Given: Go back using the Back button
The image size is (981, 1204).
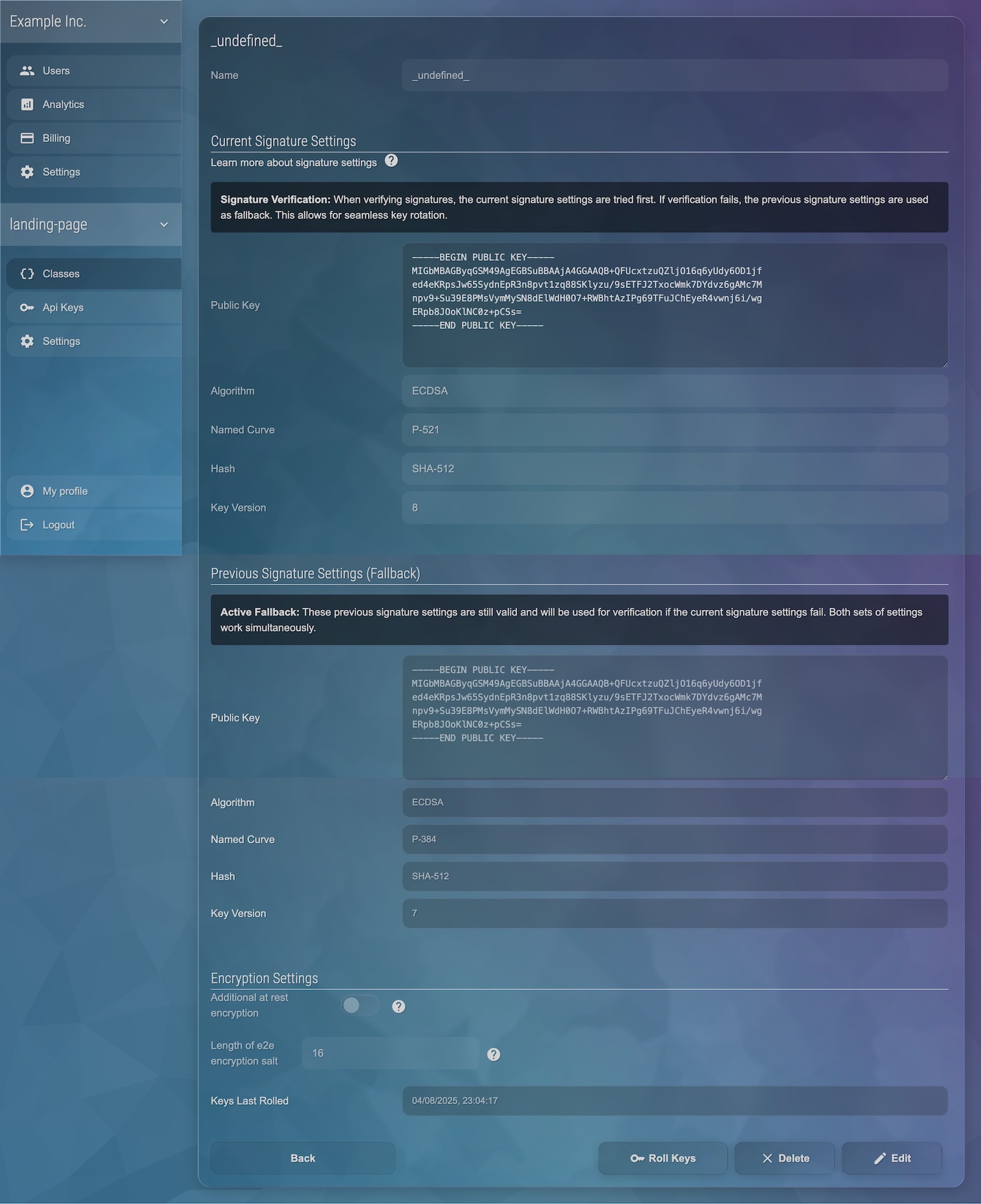Looking at the screenshot, I should point(302,1158).
